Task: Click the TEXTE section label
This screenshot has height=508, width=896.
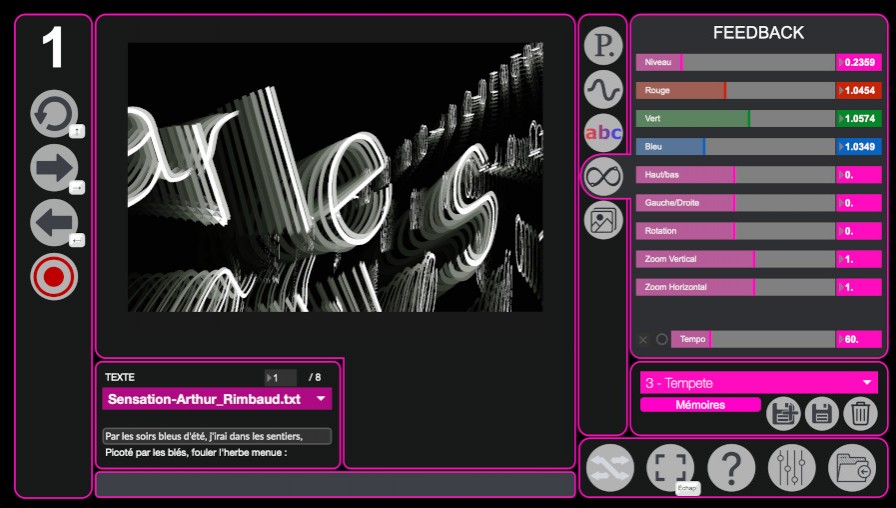Action: (x=120, y=377)
